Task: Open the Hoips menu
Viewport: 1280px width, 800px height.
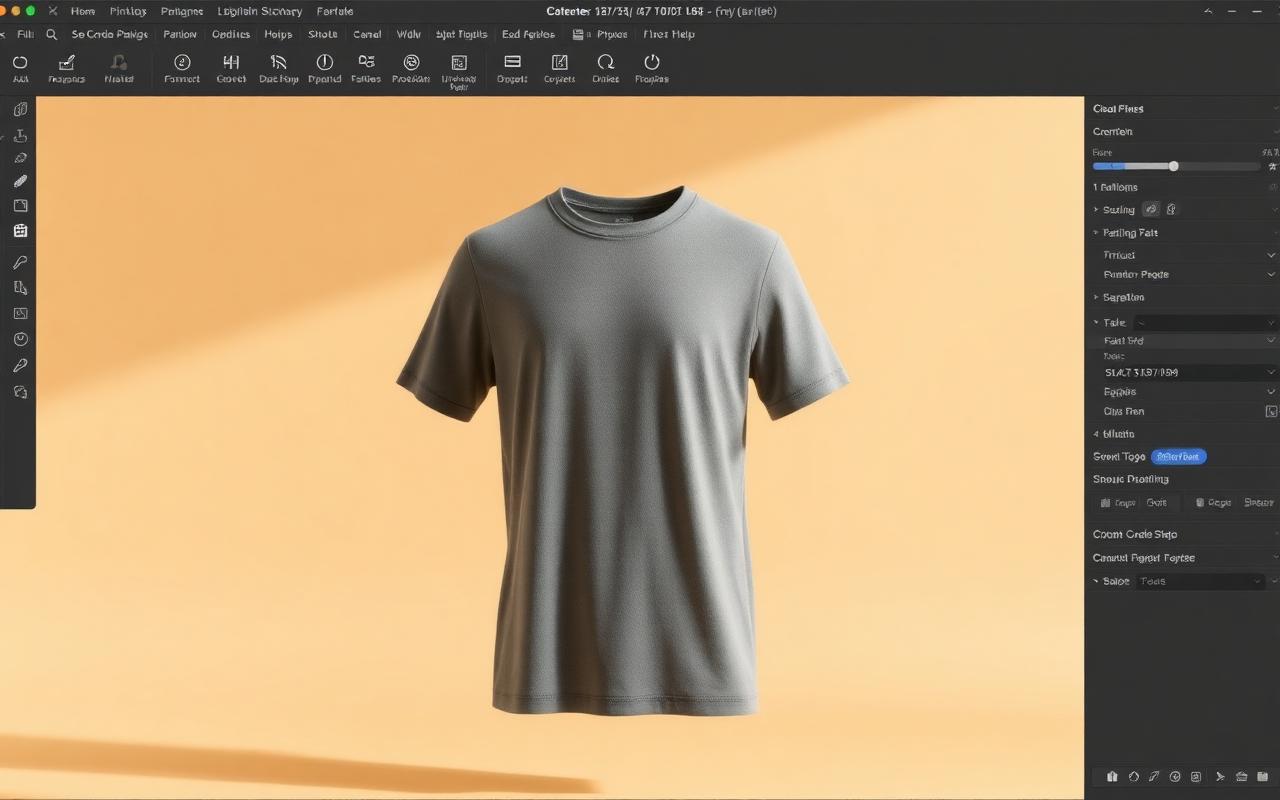Action: (x=278, y=34)
